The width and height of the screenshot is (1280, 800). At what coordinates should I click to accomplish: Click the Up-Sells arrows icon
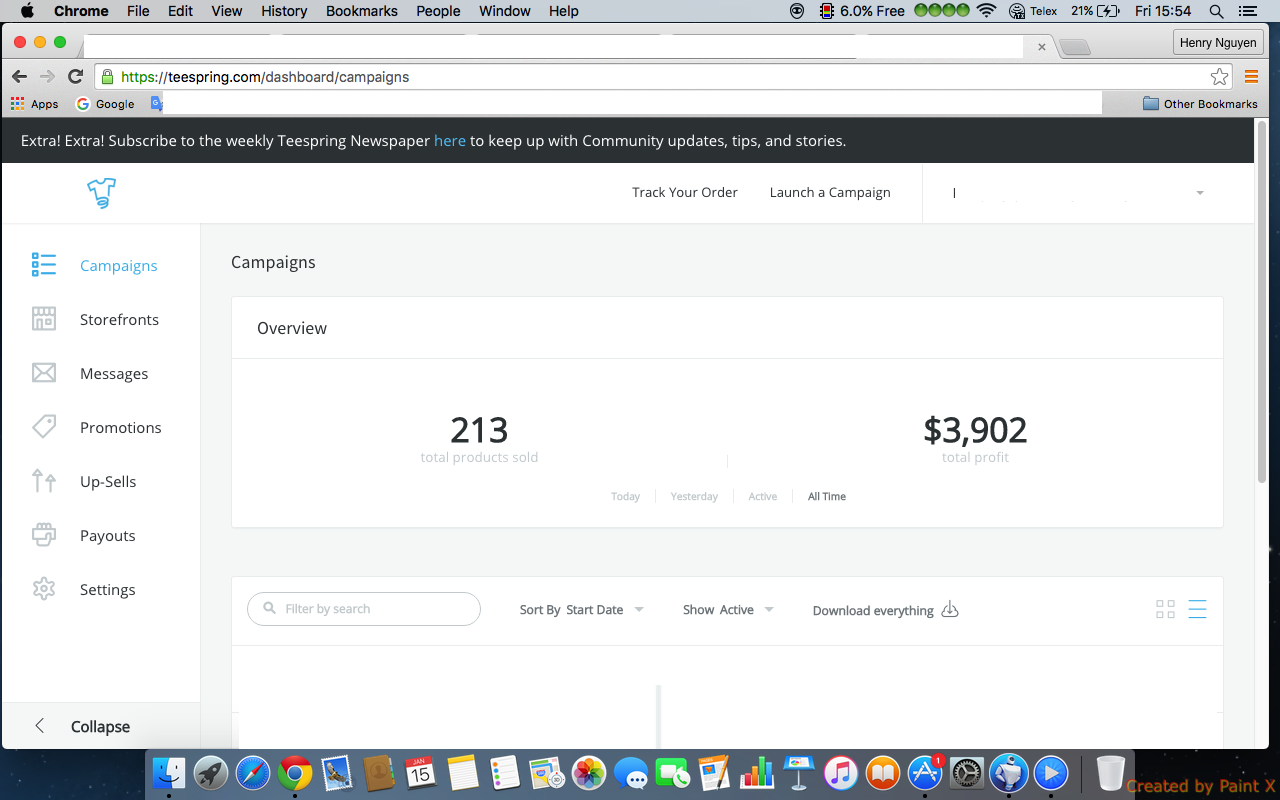coord(44,481)
